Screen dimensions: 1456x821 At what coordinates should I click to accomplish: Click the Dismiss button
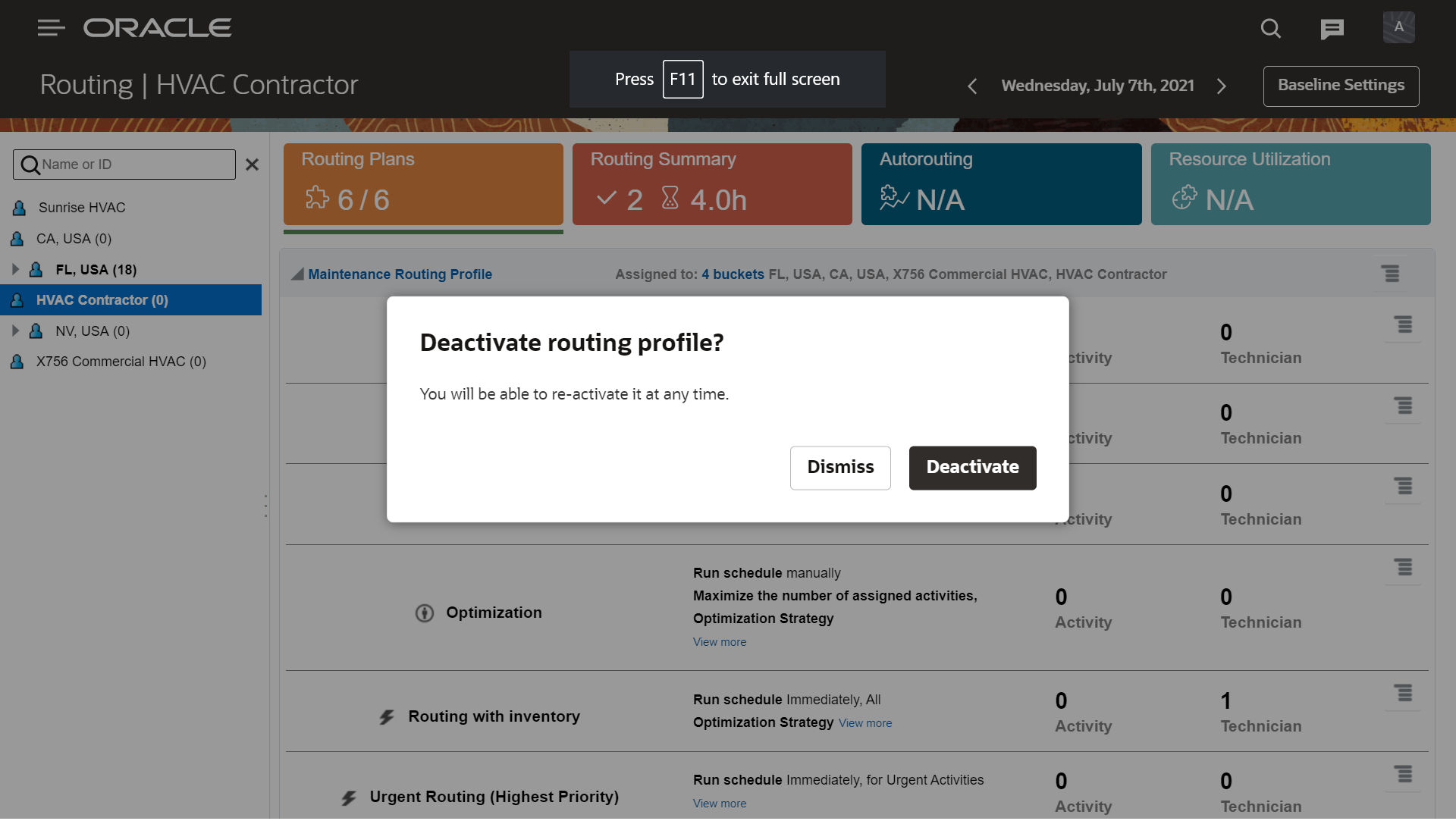[x=839, y=468]
